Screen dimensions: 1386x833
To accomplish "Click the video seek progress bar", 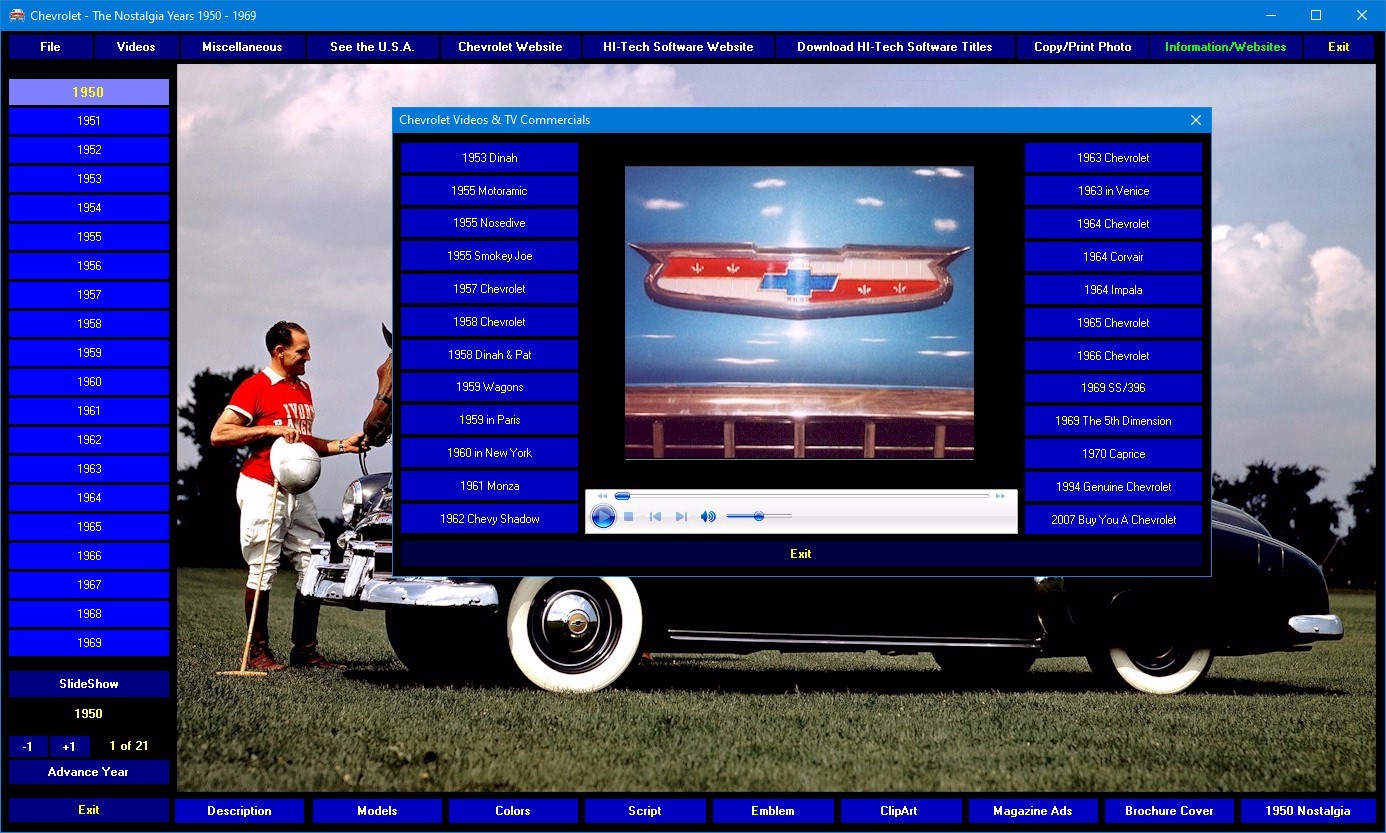I will coord(802,496).
